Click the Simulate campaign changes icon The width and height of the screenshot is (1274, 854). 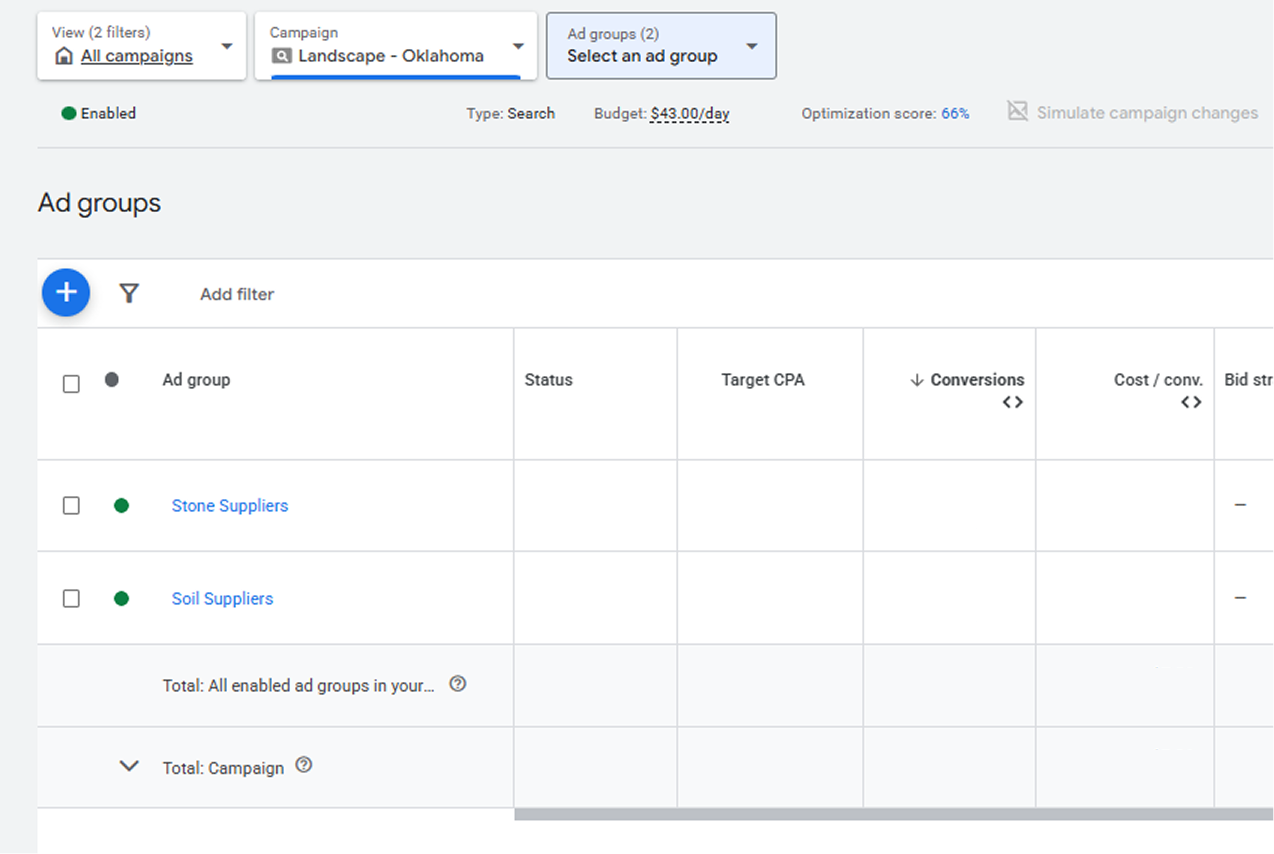pos(1017,111)
